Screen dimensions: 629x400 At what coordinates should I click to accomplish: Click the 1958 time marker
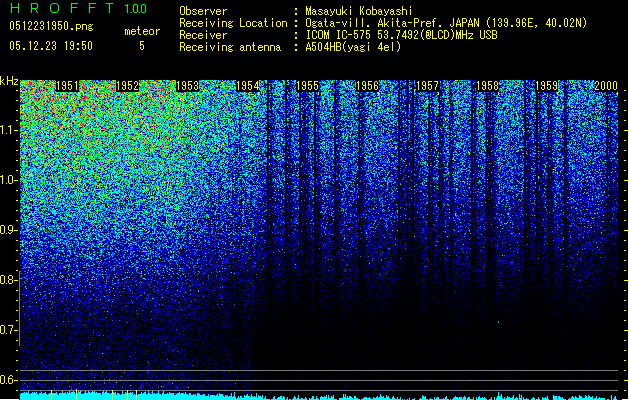(487, 86)
